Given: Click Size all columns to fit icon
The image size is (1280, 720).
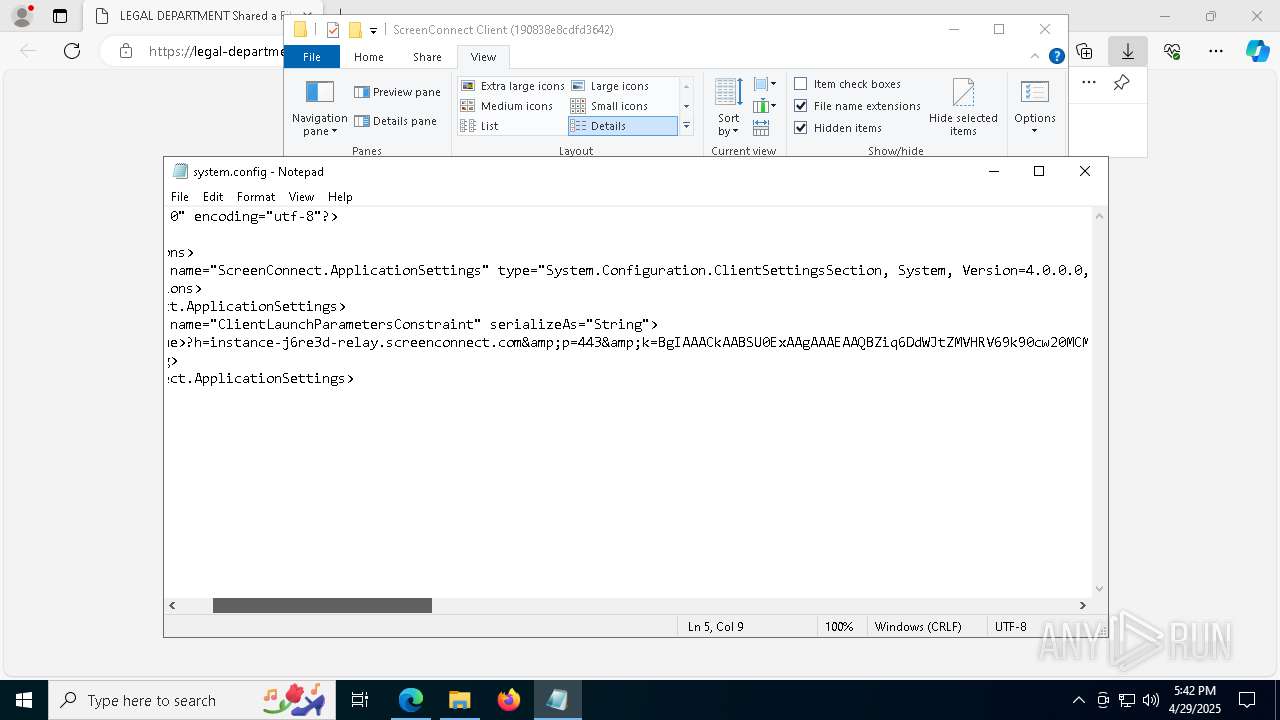Looking at the screenshot, I should point(761,128).
